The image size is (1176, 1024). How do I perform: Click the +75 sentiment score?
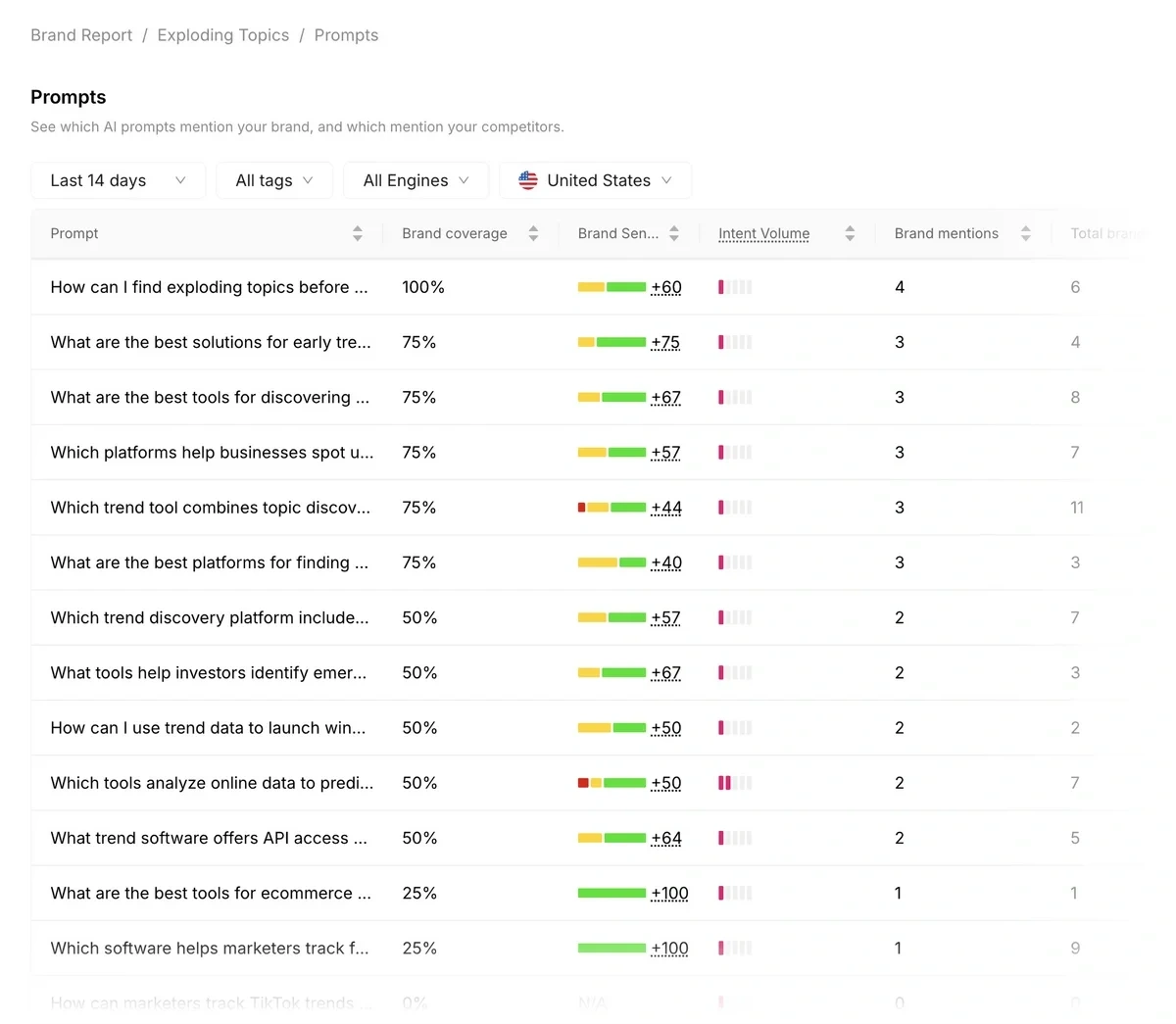[x=665, y=342]
